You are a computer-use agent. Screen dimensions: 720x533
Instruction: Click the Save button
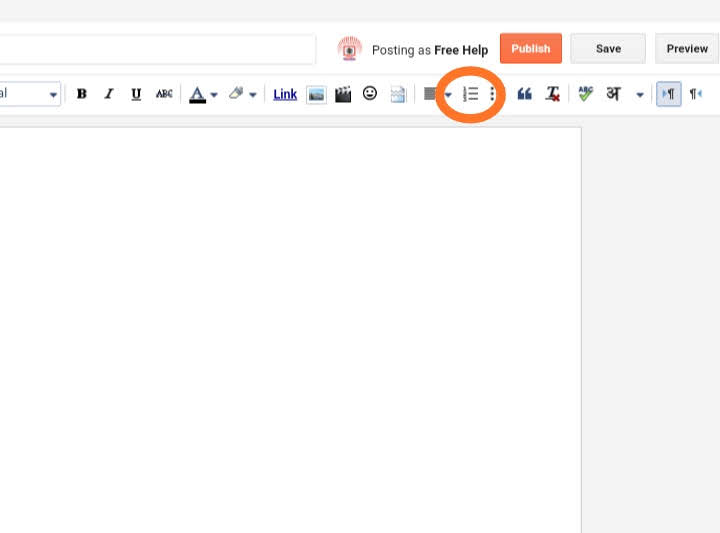tap(608, 48)
